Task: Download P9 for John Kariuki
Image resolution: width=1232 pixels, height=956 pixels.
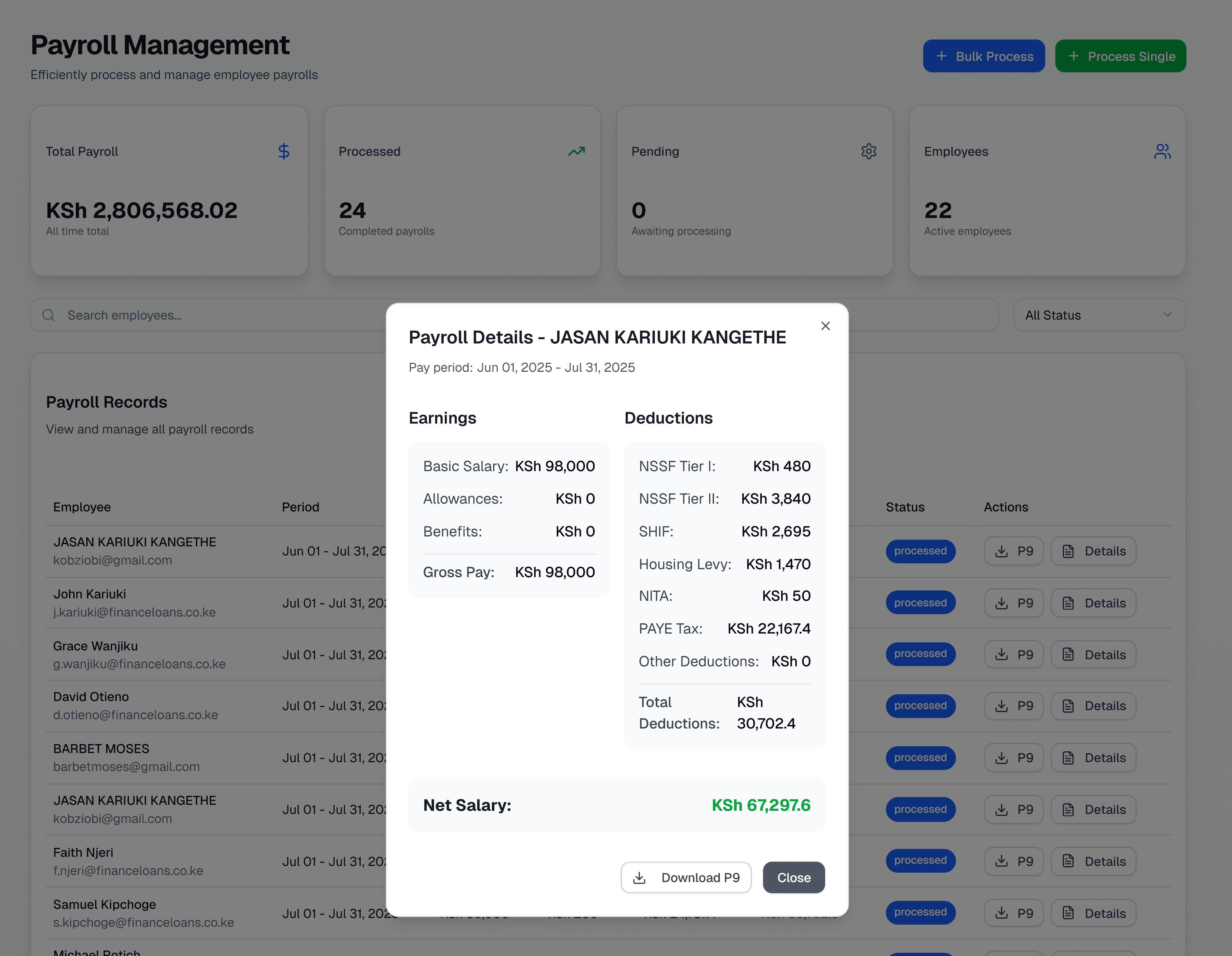Action: coord(1014,603)
